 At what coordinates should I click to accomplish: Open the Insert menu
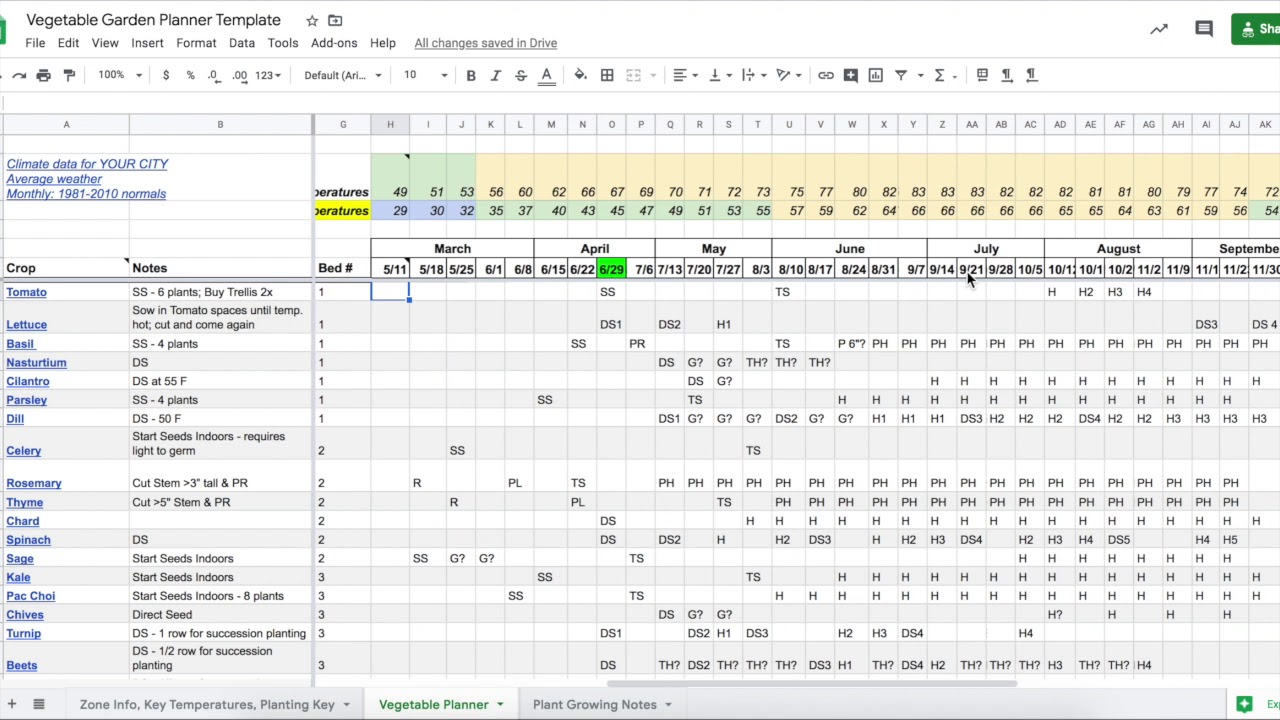point(147,43)
